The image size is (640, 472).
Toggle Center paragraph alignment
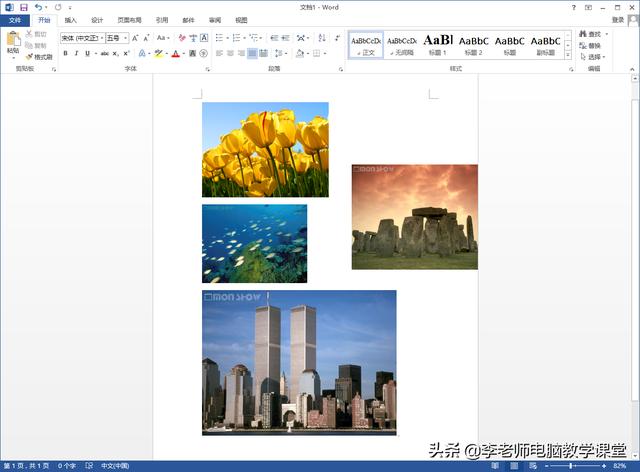pyautogui.click(x=230, y=53)
